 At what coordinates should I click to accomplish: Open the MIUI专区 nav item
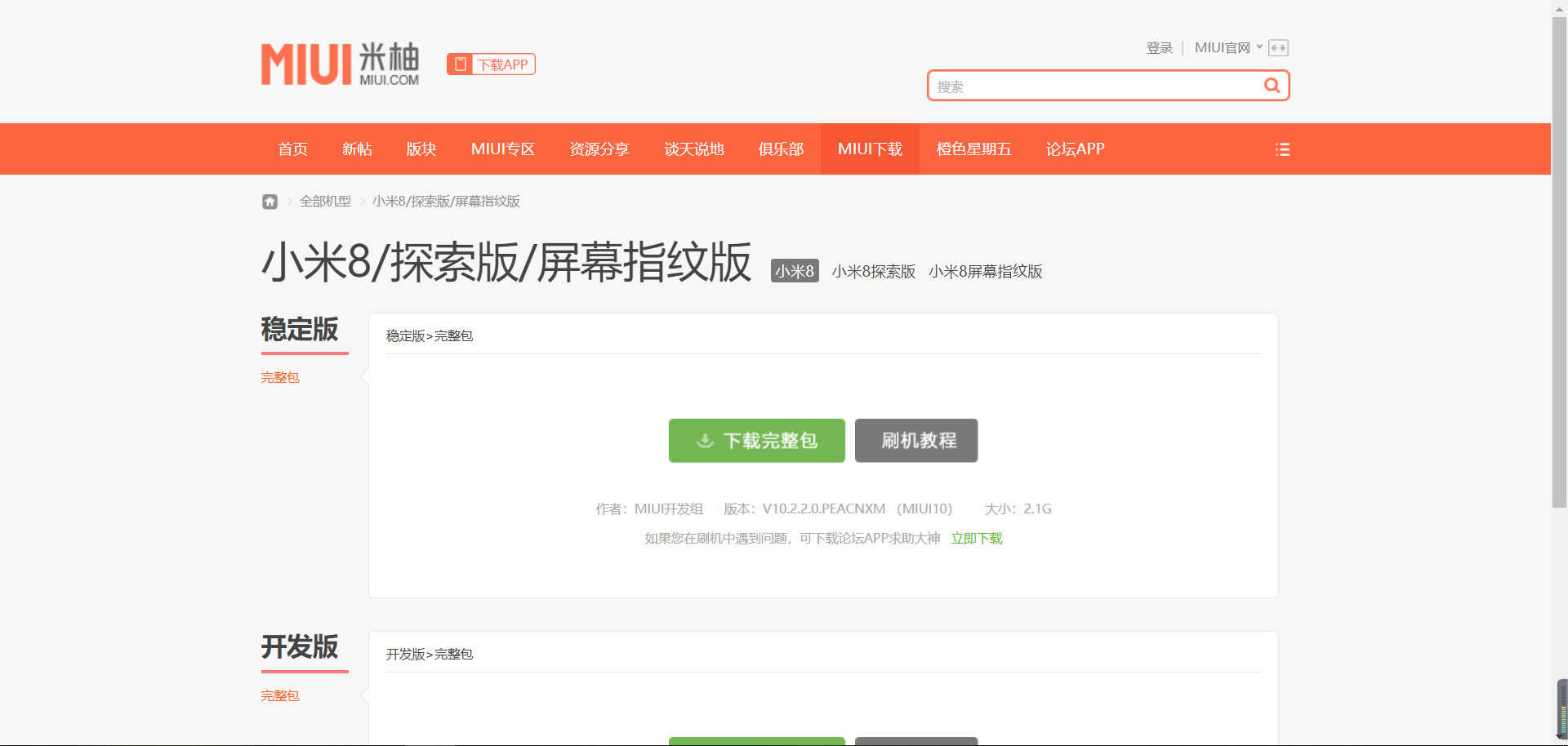point(503,149)
